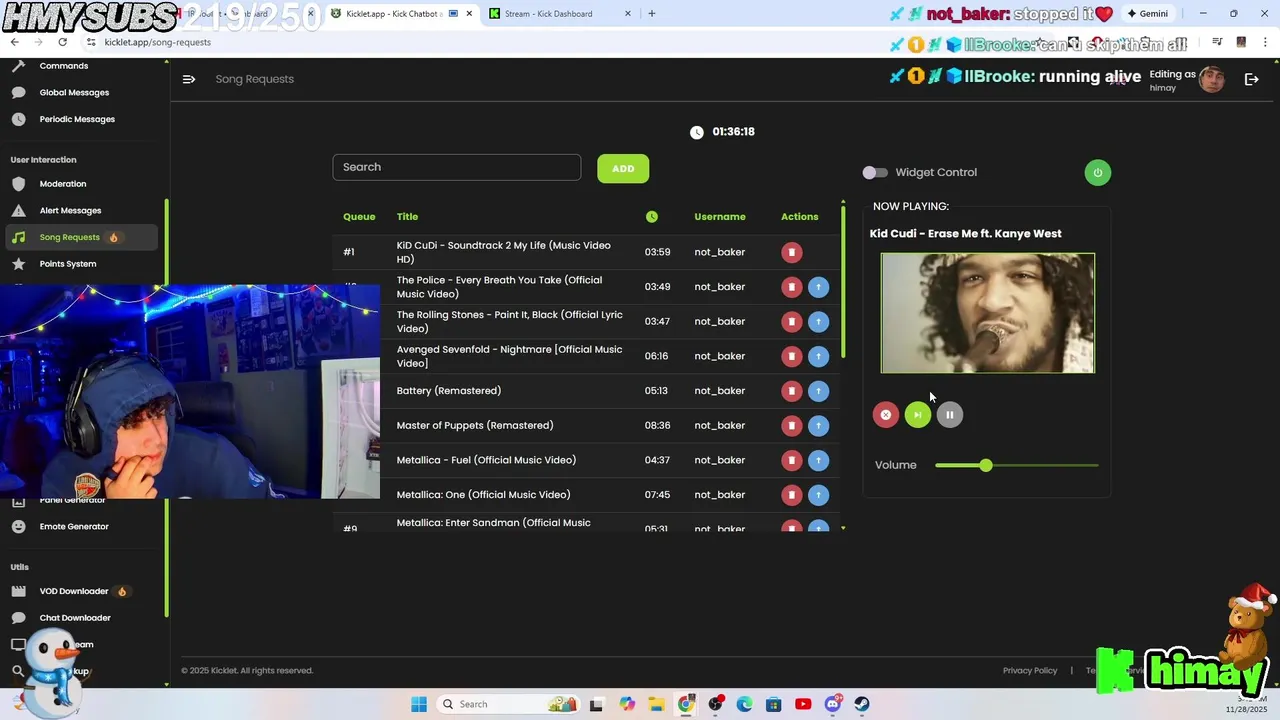Viewport: 1280px width, 720px height.
Task: Click the now playing video thumbnail
Action: click(x=988, y=313)
